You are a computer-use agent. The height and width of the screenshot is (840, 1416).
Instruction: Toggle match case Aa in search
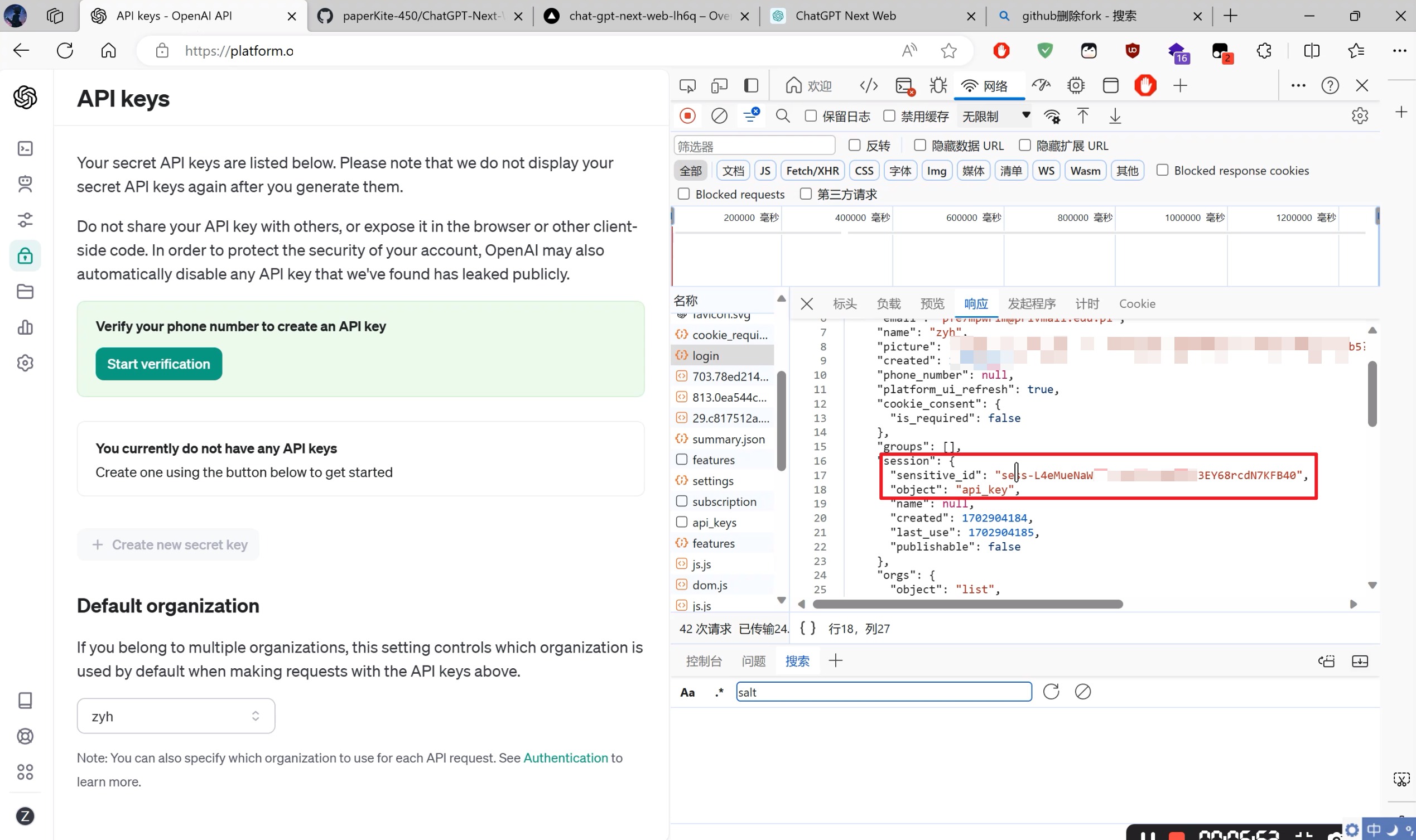(687, 692)
